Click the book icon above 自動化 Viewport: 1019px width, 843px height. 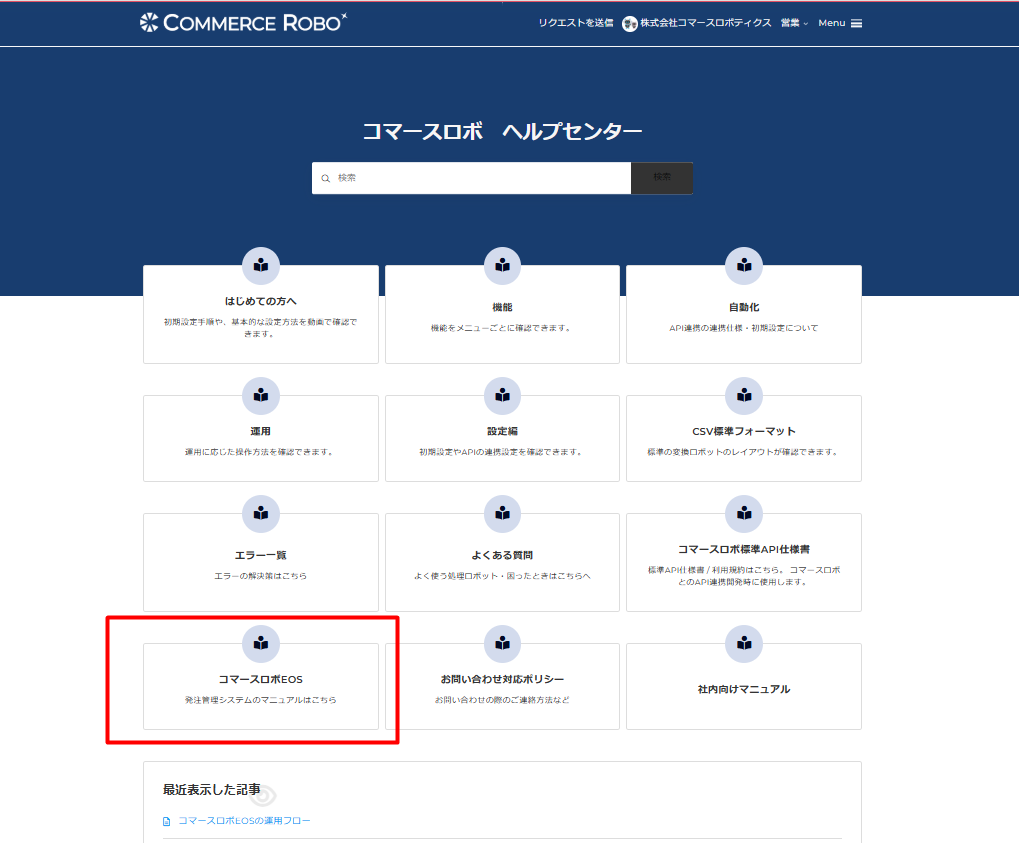pyautogui.click(x=744, y=265)
